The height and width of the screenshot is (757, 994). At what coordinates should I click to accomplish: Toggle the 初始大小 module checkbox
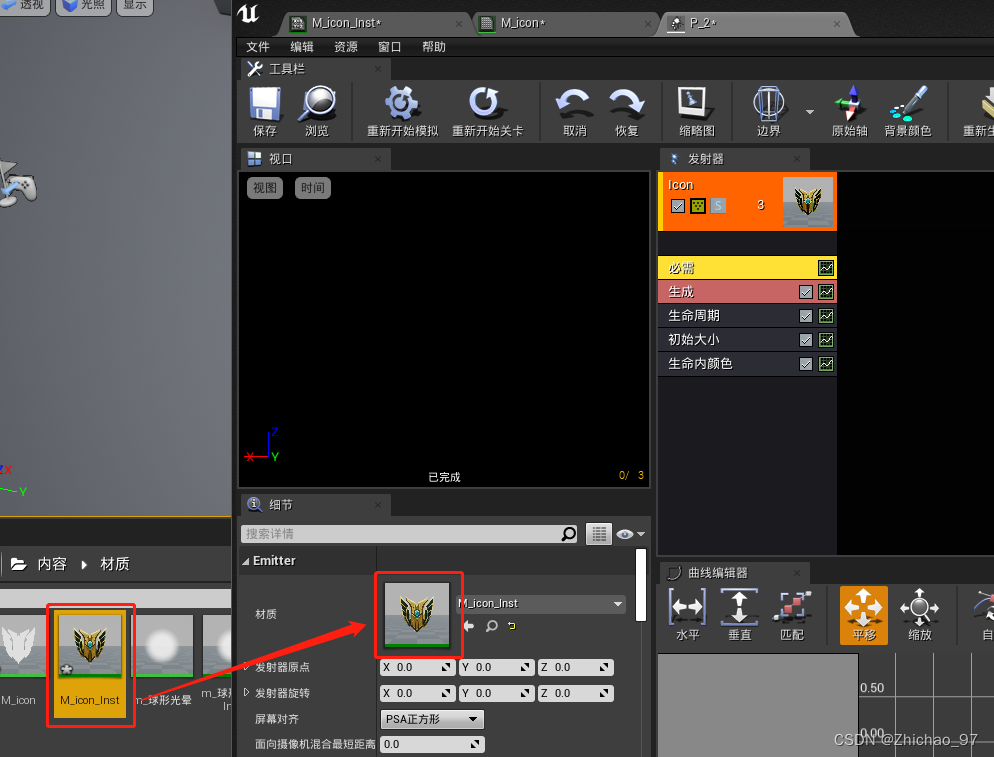click(806, 340)
